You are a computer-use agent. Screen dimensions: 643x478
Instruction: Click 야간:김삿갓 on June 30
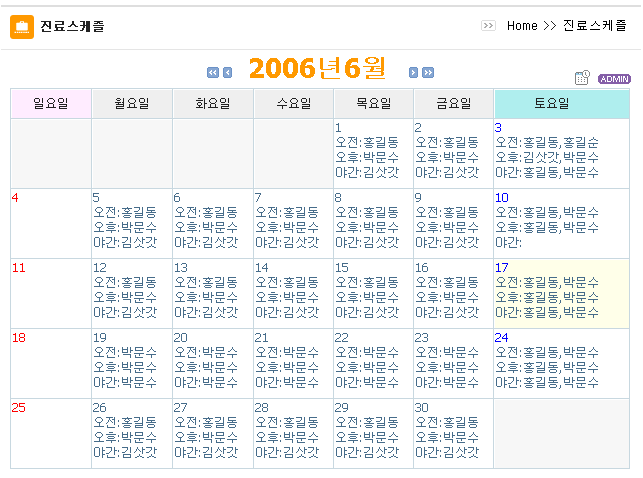[447, 453]
